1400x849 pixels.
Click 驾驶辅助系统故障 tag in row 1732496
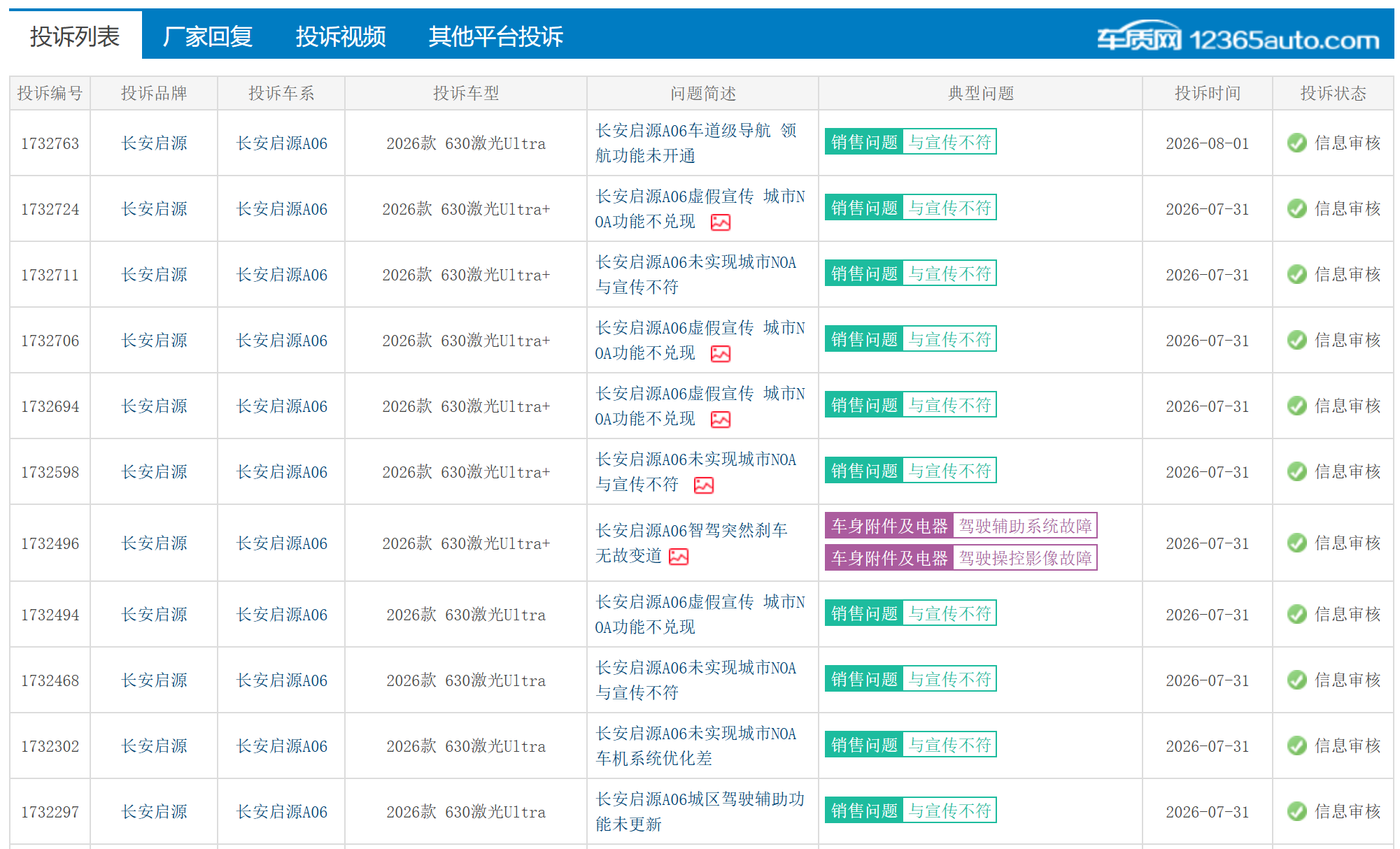coord(1025,526)
